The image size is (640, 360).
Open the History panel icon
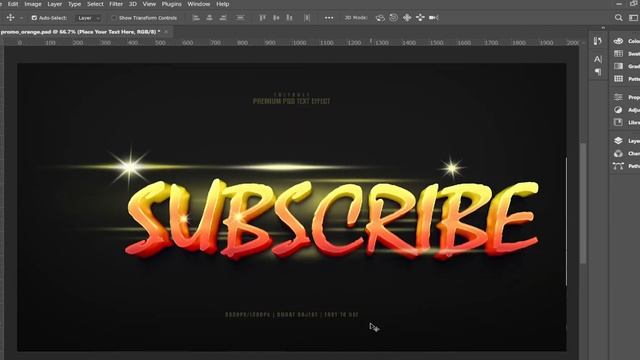pos(598,41)
